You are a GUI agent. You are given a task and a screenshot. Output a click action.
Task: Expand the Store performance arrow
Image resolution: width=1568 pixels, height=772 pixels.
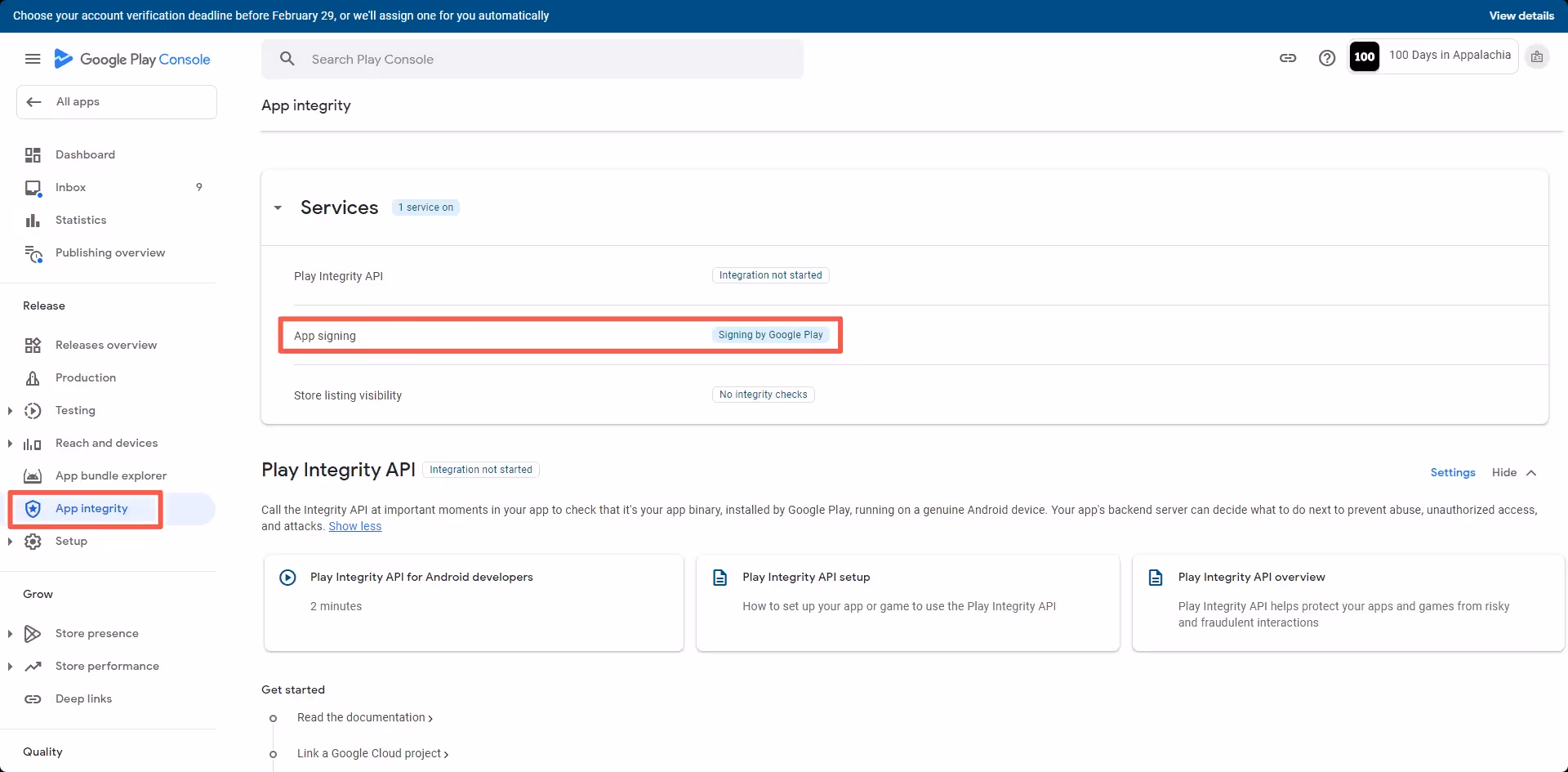click(10, 666)
